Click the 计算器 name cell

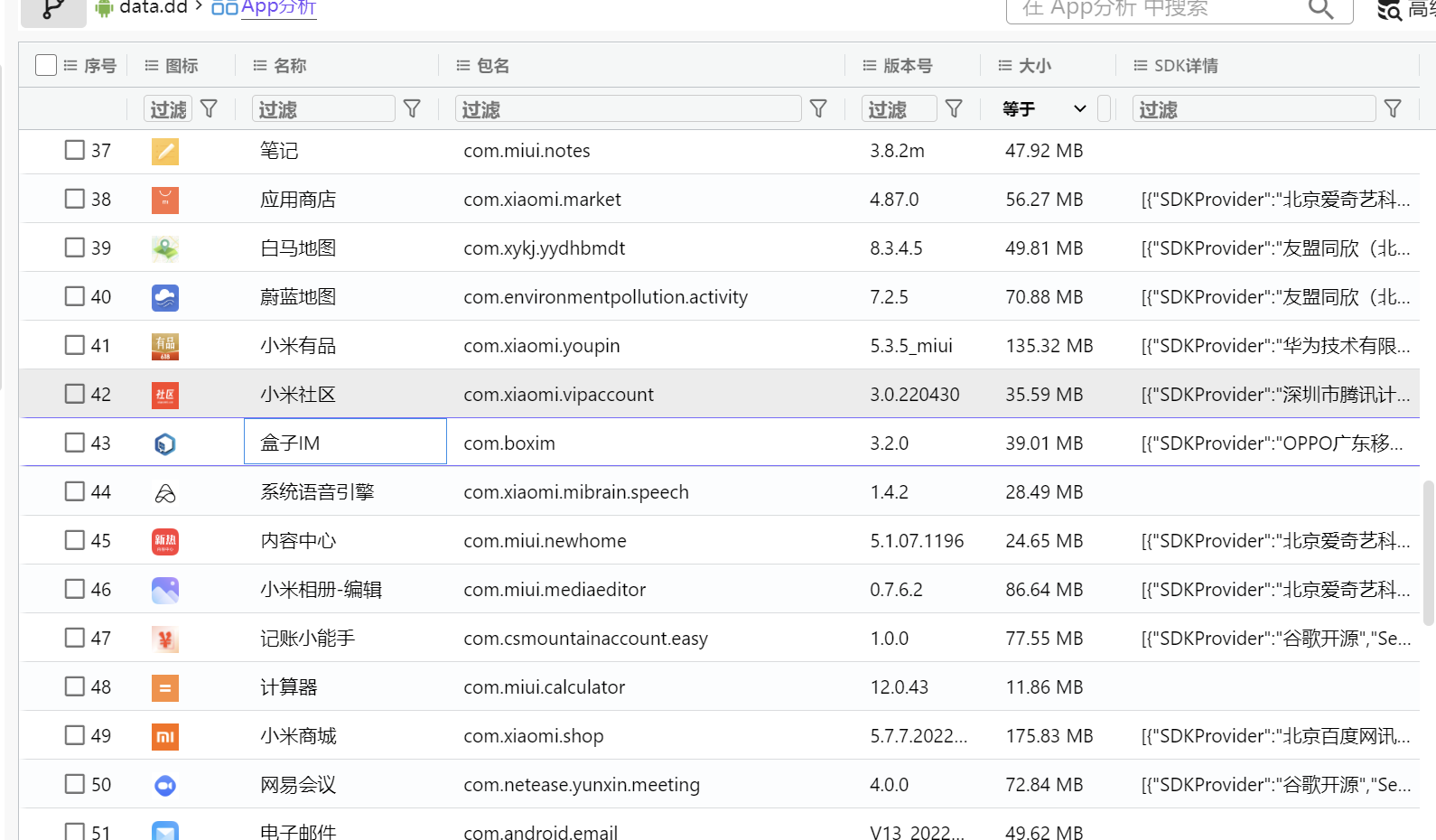pos(289,687)
